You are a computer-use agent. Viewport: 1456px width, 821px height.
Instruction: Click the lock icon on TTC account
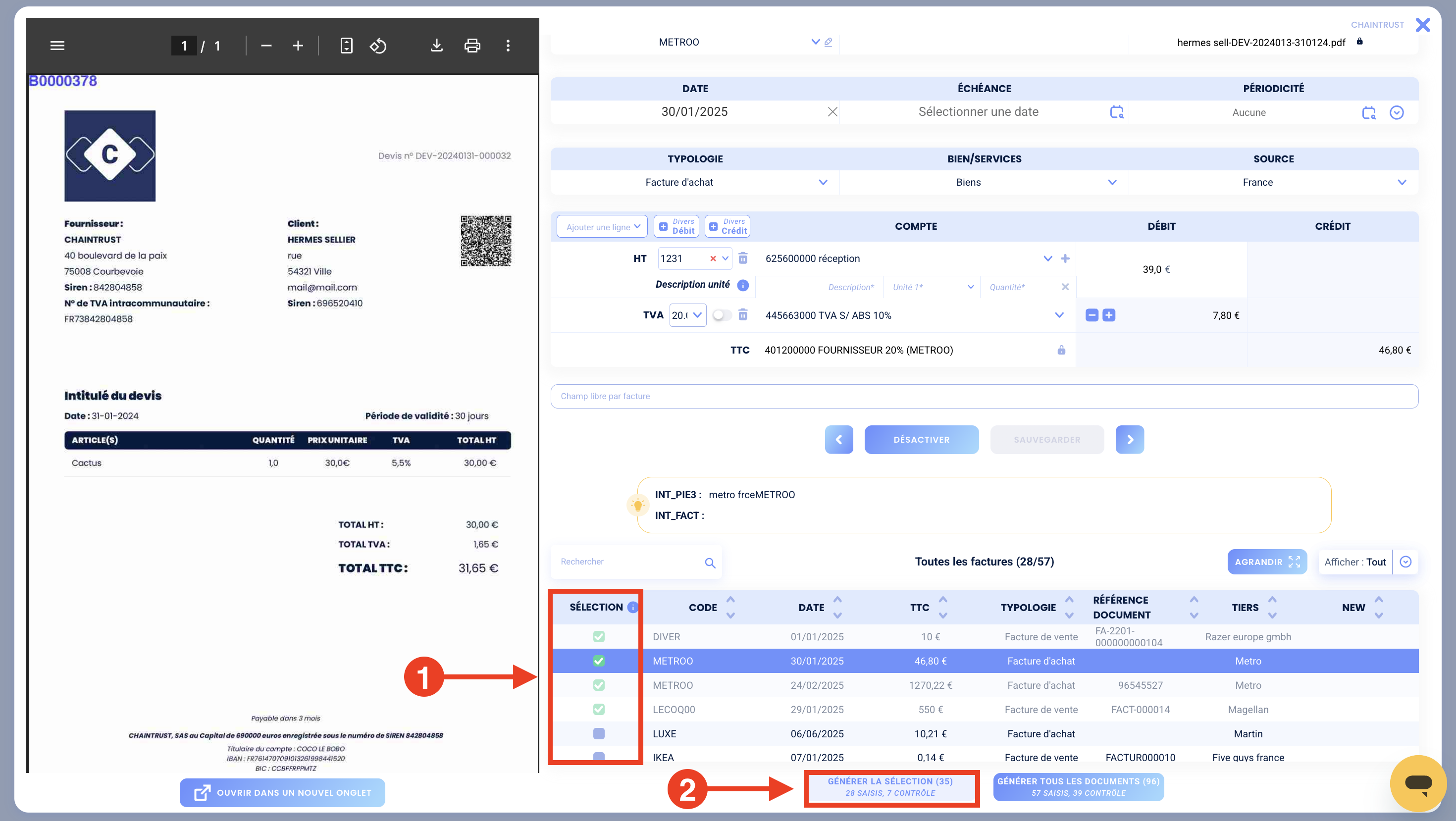click(x=1061, y=350)
